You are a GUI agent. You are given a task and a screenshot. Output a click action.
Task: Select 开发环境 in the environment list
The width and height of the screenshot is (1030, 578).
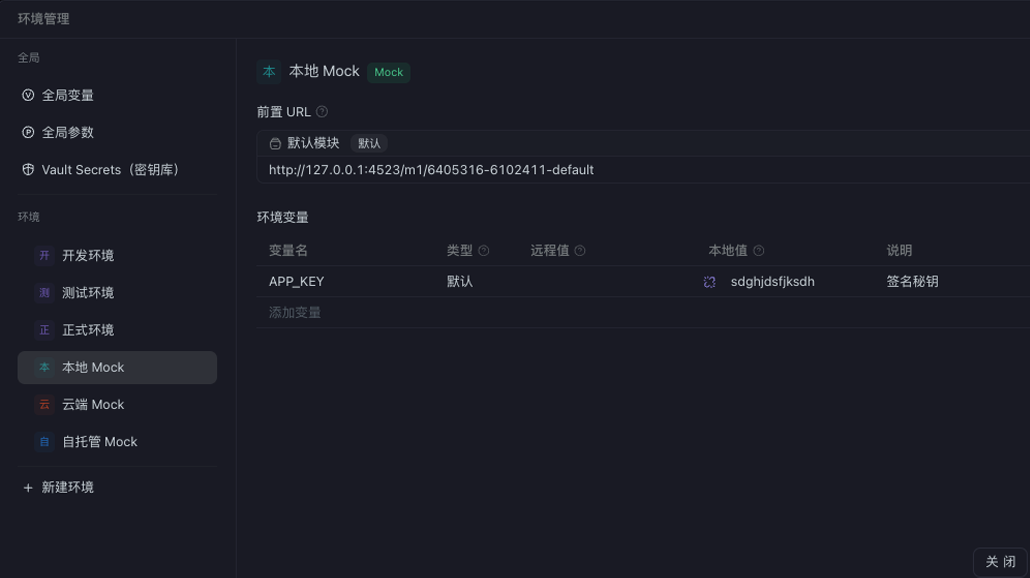pyautogui.click(x=117, y=256)
